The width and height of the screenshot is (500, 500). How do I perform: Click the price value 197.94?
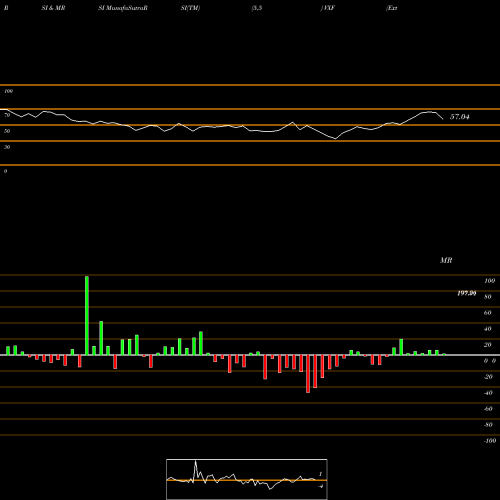467,293
